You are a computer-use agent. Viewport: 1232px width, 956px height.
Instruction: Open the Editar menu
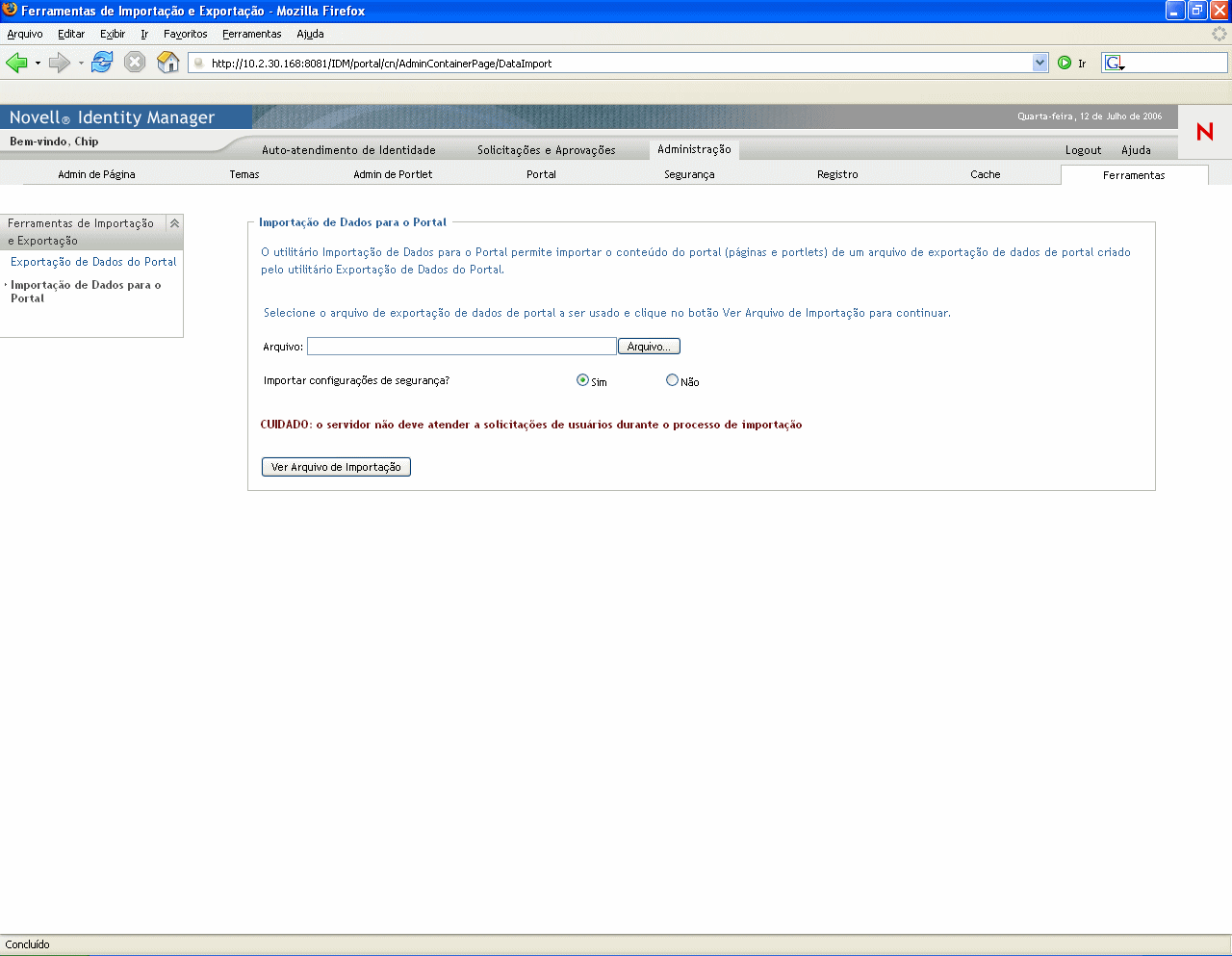(x=71, y=34)
